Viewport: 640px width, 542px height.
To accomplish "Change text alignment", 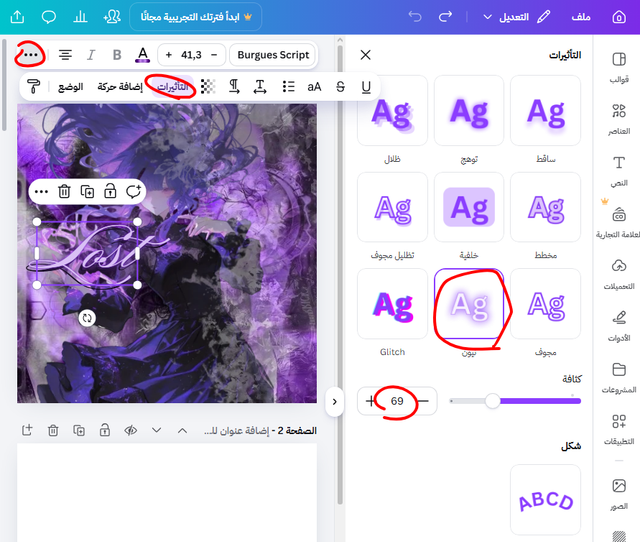I will [x=65, y=55].
